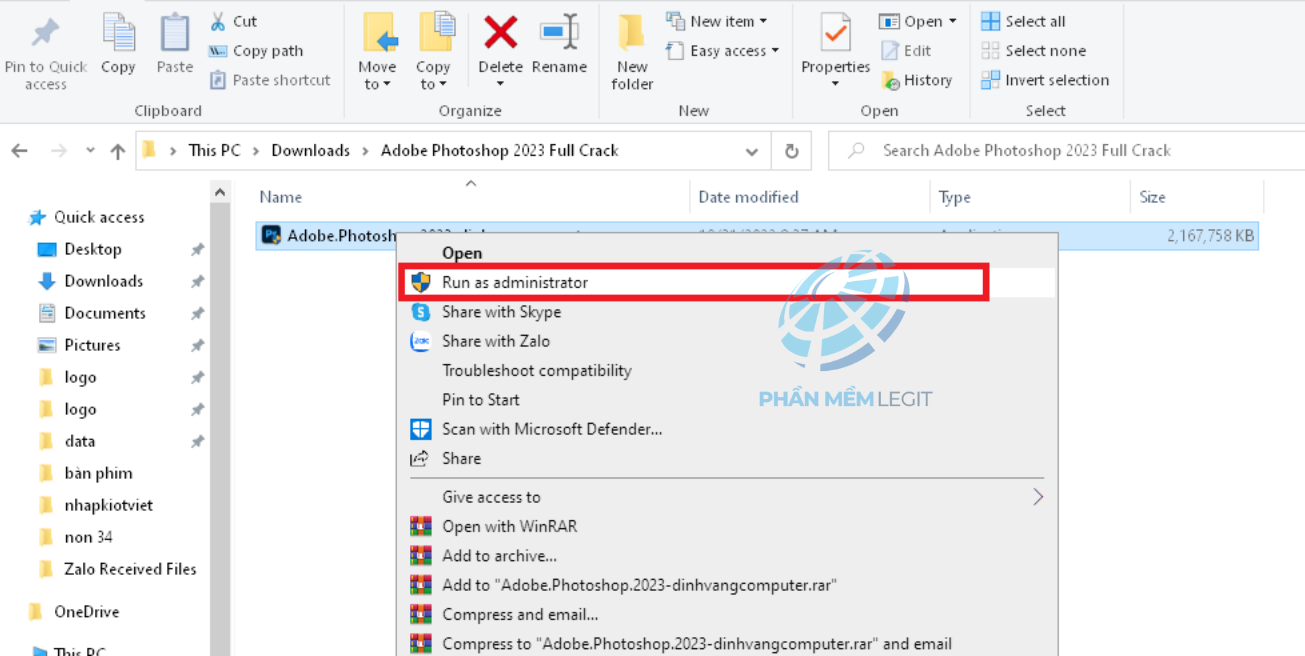This screenshot has height=656, width=1305.
Task: Click the Rename icon in ribbon
Action: point(559,33)
